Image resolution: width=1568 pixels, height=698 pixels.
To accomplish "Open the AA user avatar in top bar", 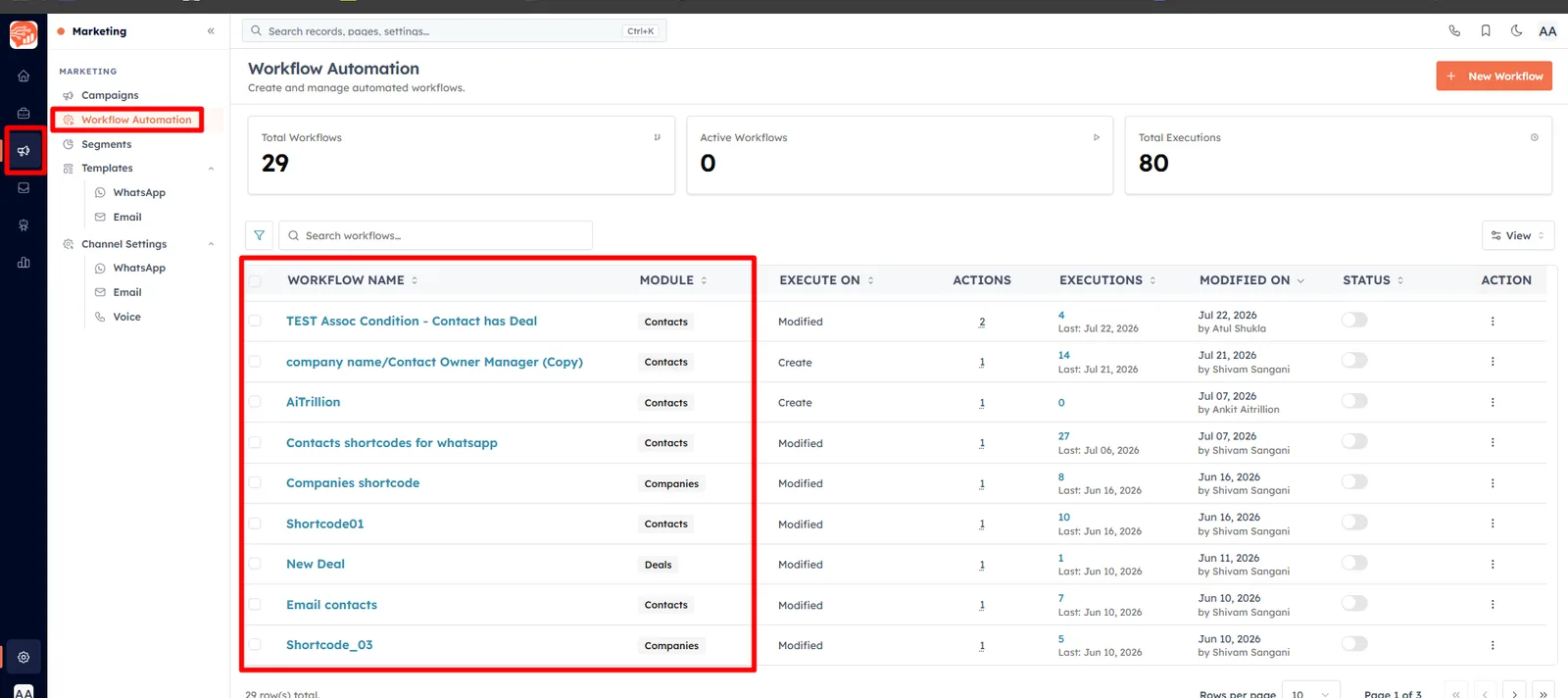I will pos(1547,31).
